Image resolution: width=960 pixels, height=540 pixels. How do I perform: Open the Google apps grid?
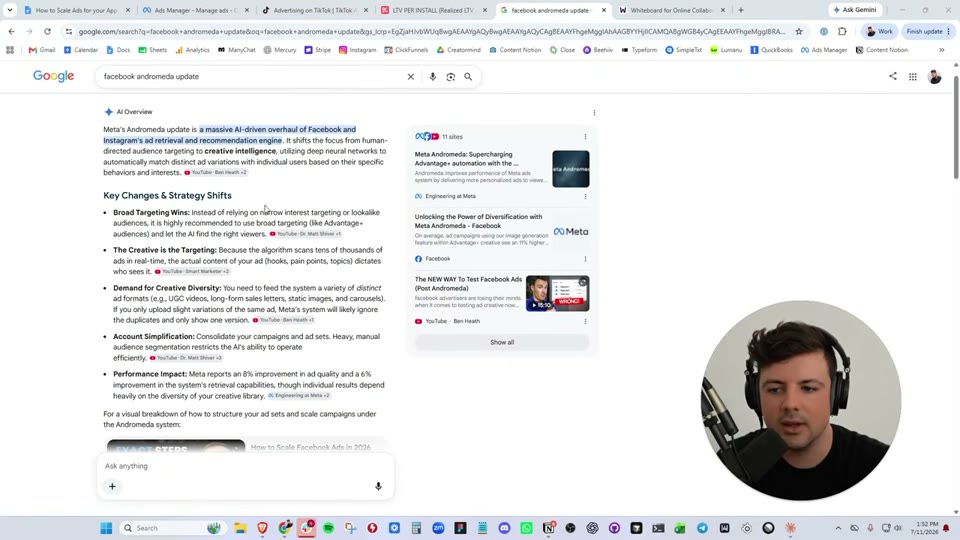coord(913,77)
